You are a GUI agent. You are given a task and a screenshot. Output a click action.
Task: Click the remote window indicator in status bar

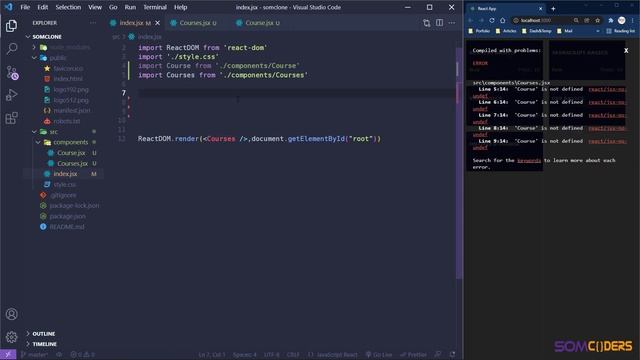(x=8, y=355)
